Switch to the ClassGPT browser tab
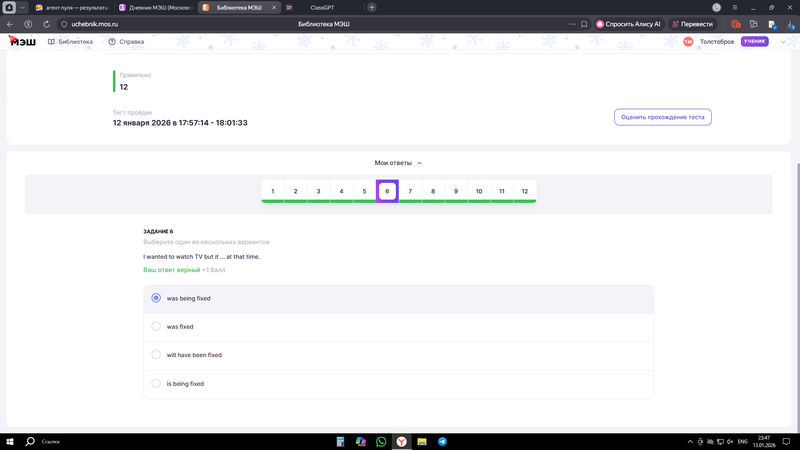Screen dimensions: 800x450 [x=320, y=7]
